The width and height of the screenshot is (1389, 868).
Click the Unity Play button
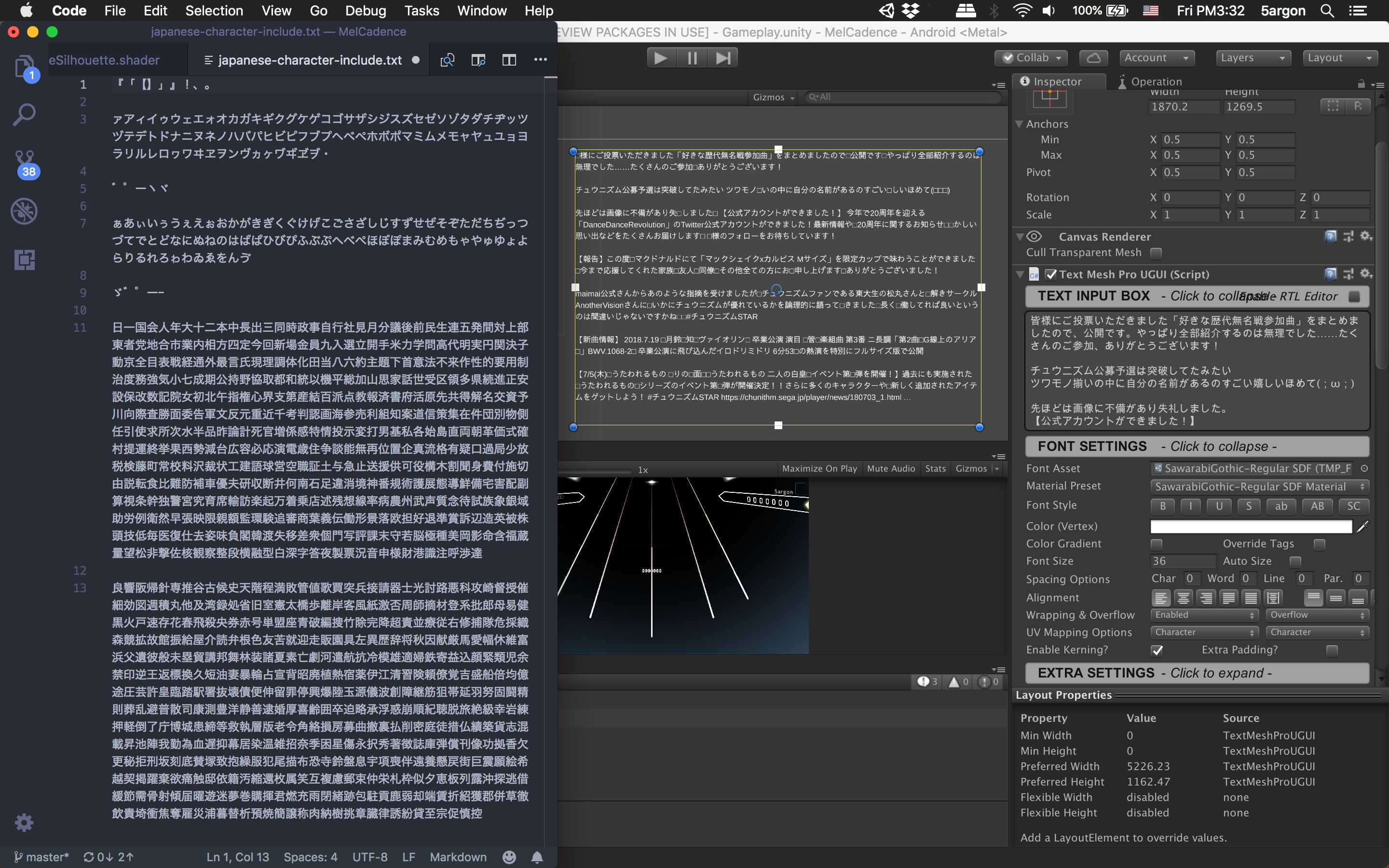click(661, 57)
